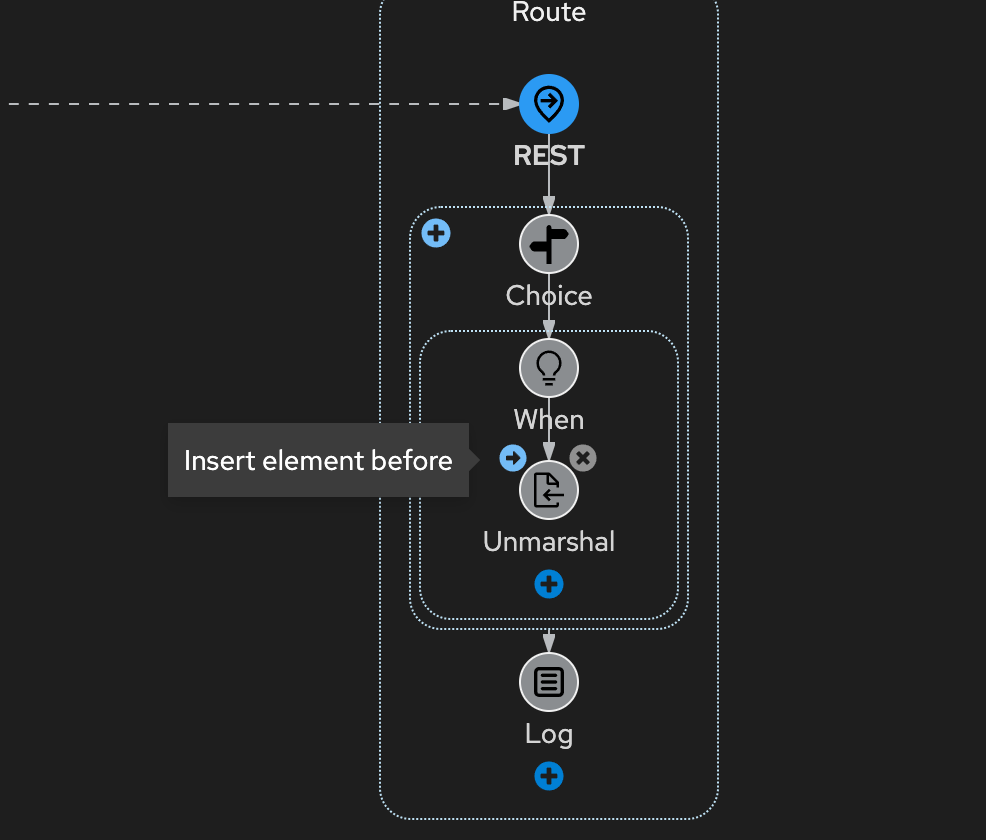This screenshot has width=986, height=840.
Task: Select the Unmarshal label text
Action: click(x=548, y=541)
